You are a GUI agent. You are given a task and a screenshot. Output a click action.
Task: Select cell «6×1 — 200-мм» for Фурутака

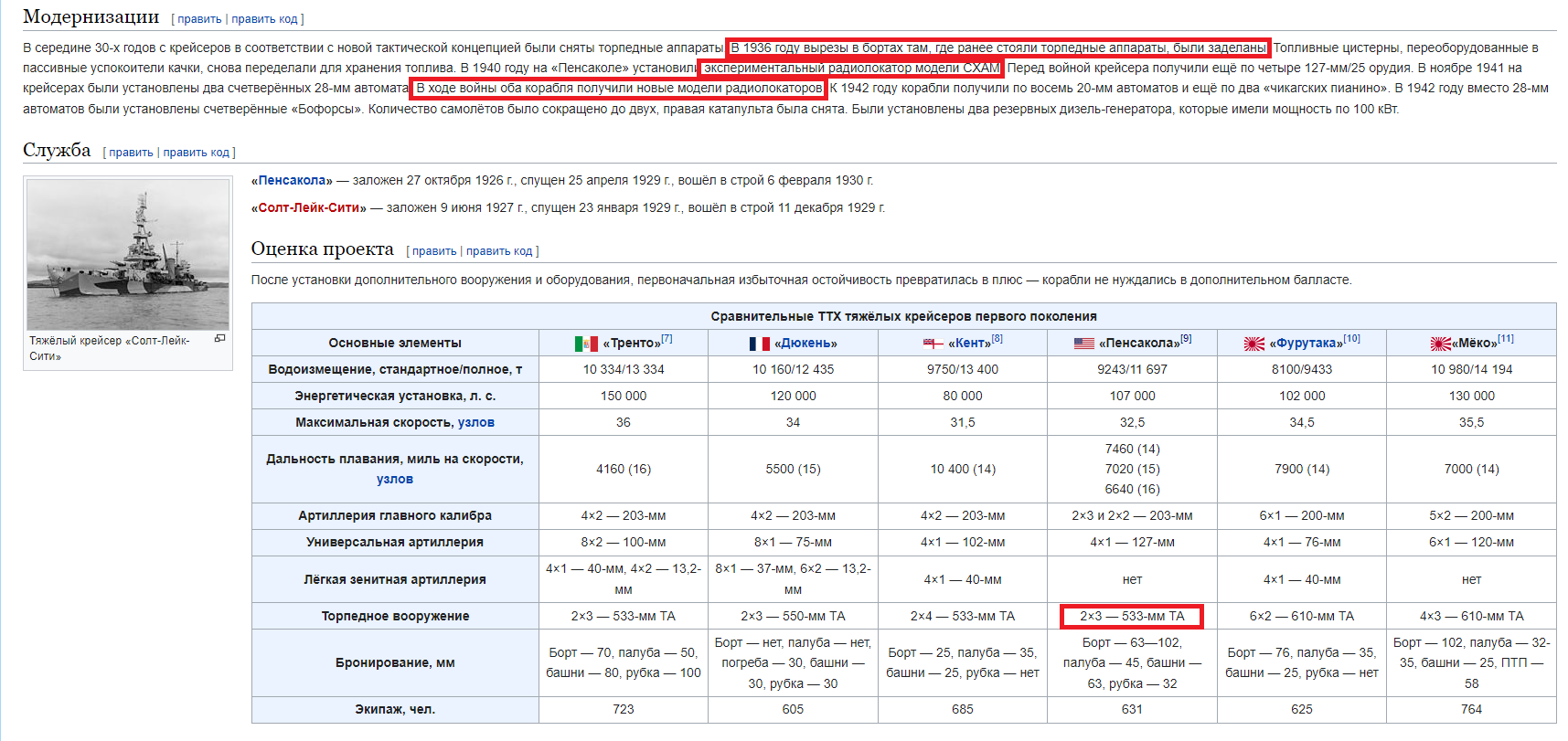point(1302,516)
